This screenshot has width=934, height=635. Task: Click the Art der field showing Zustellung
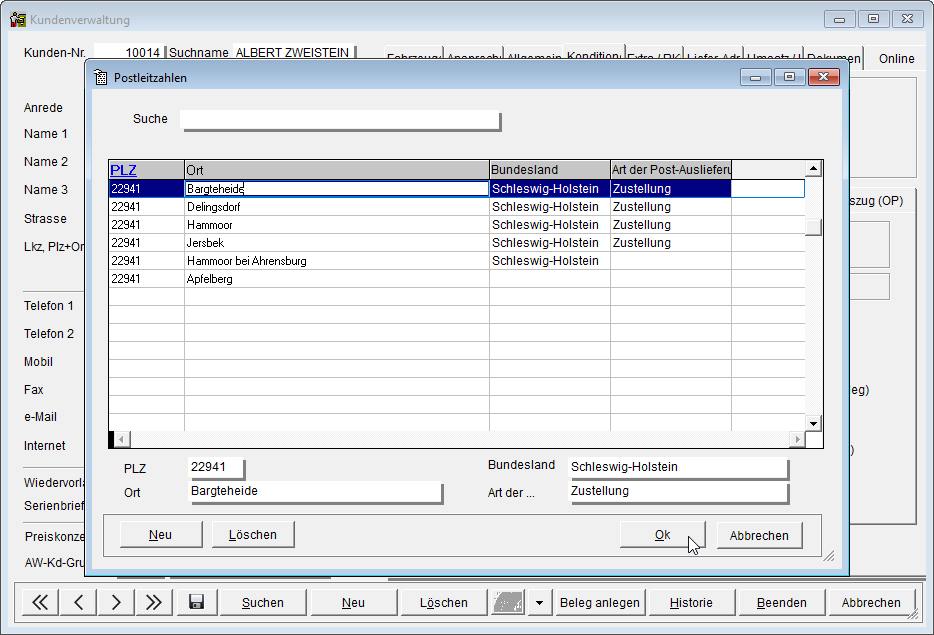(679, 492)
